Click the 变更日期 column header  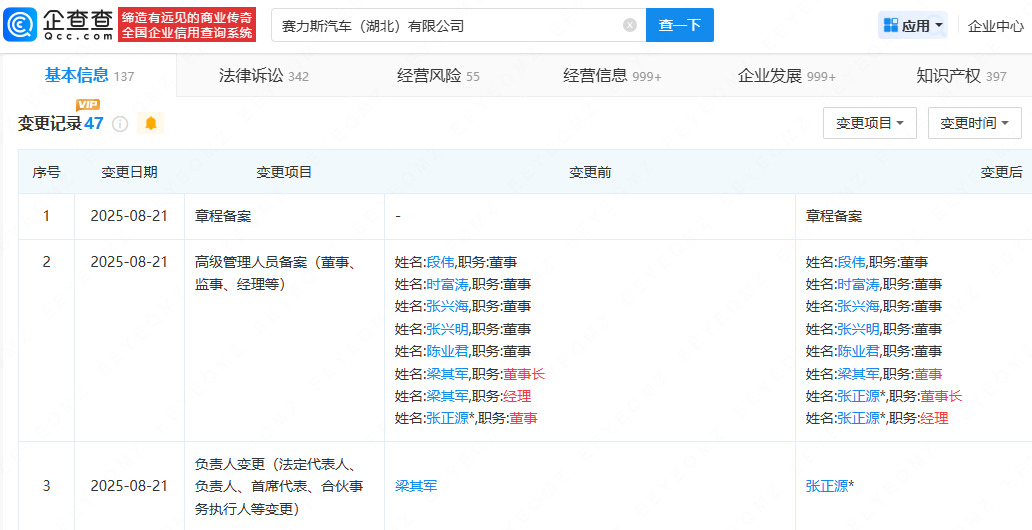(x=129, y=172)
